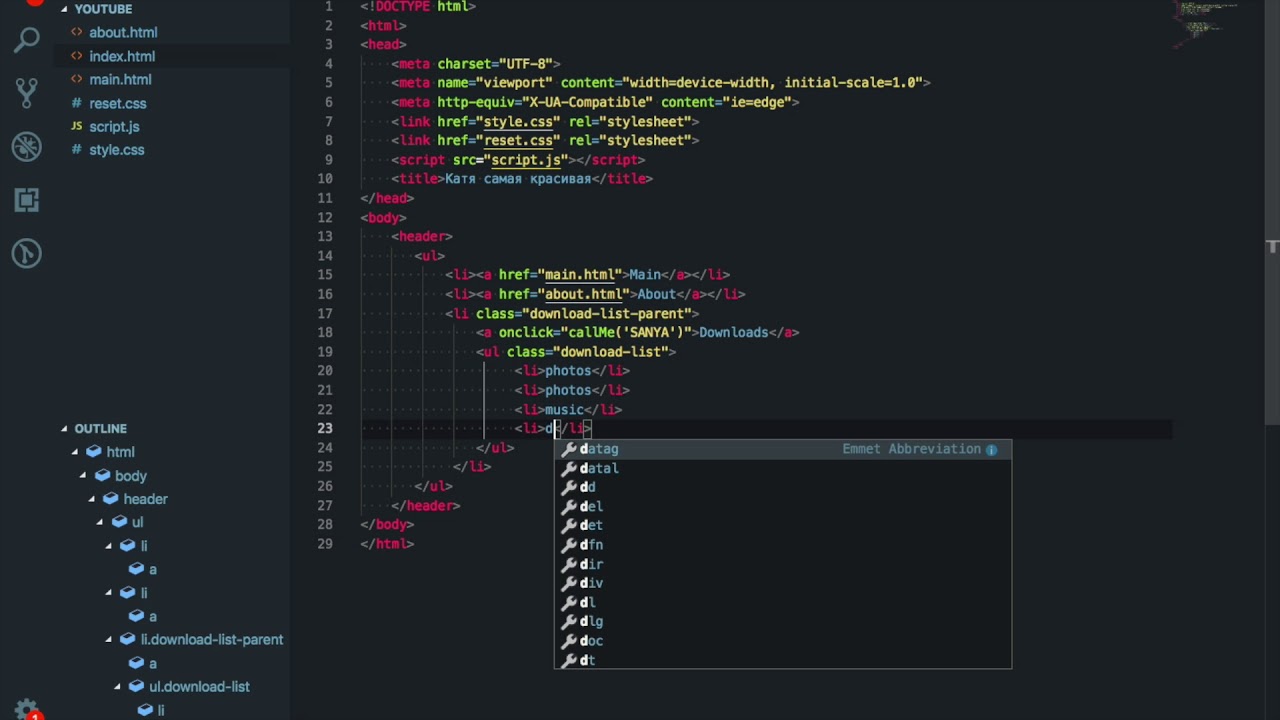Image resolution: width=1280 pixels, height=720 pixels.
Task: Click the wrench icon beside div suggestion
Action: [x=569, y=583]
